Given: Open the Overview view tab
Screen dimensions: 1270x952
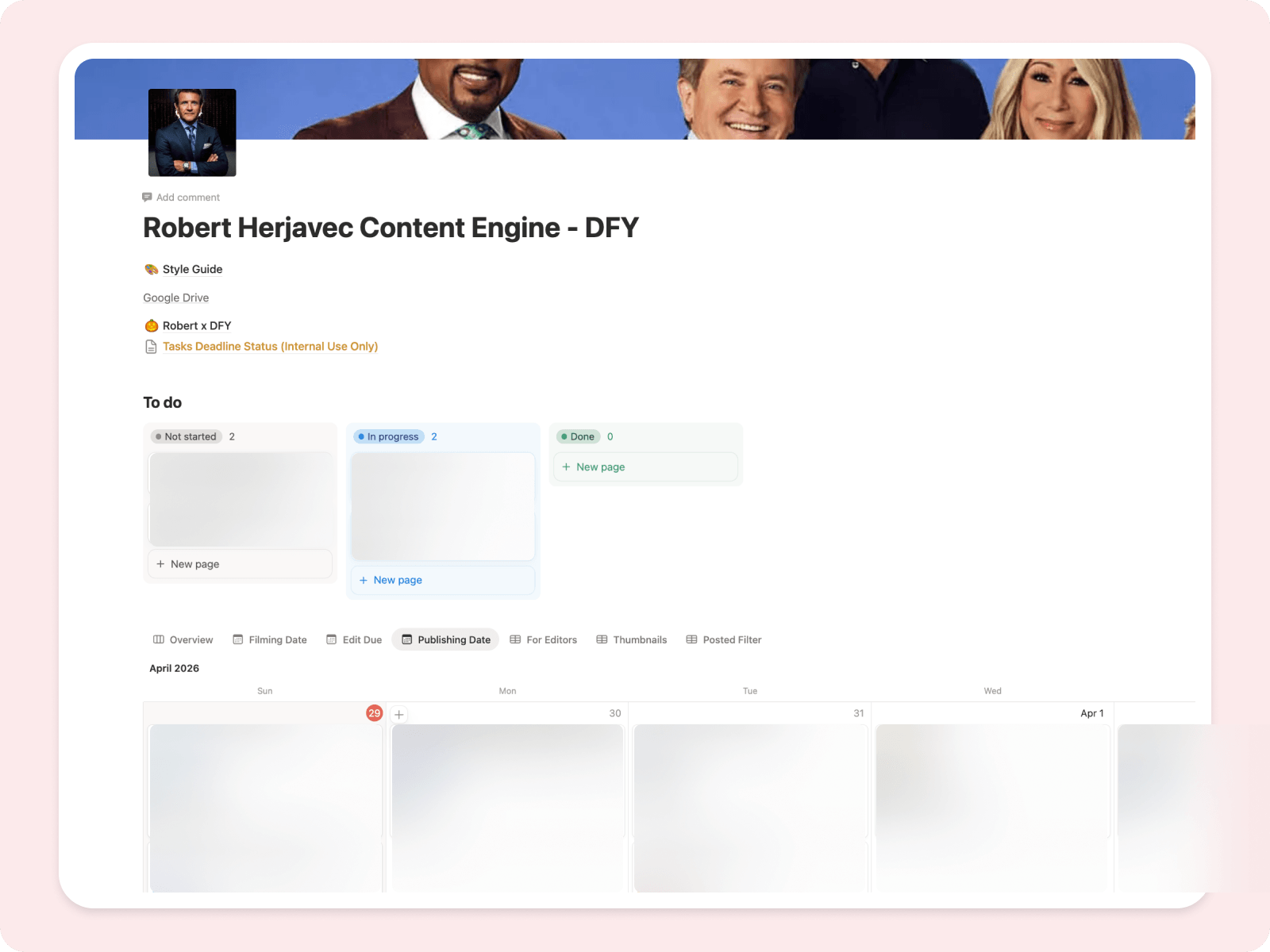Looking at the screenshot, I should (x=182, y=639).
